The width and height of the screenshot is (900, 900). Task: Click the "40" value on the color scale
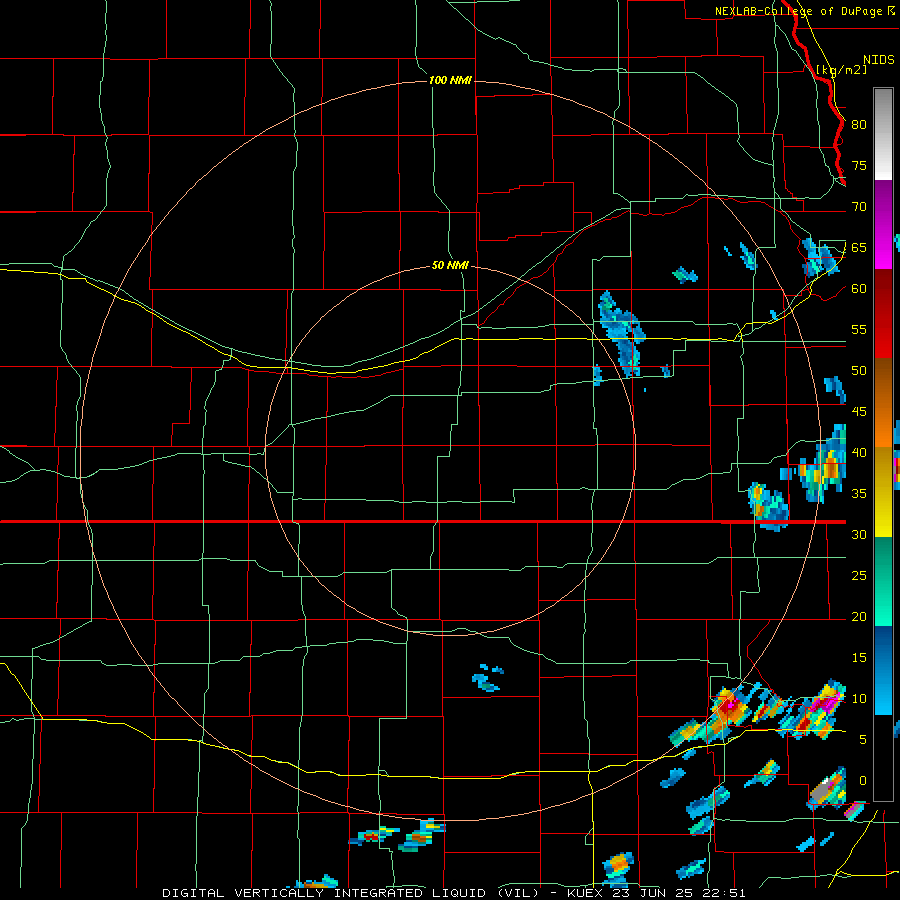point(859,452)
